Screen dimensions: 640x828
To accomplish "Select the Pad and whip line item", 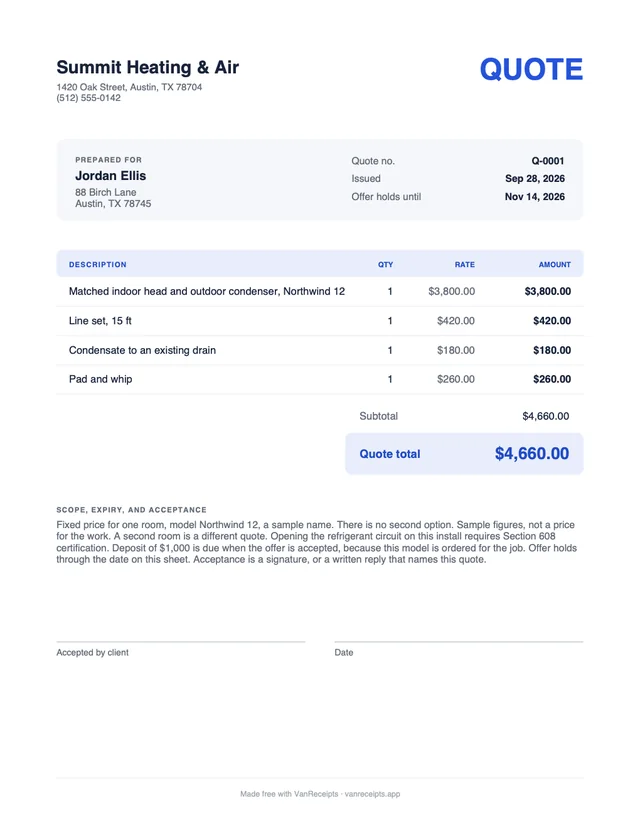I will pos(320,379).
